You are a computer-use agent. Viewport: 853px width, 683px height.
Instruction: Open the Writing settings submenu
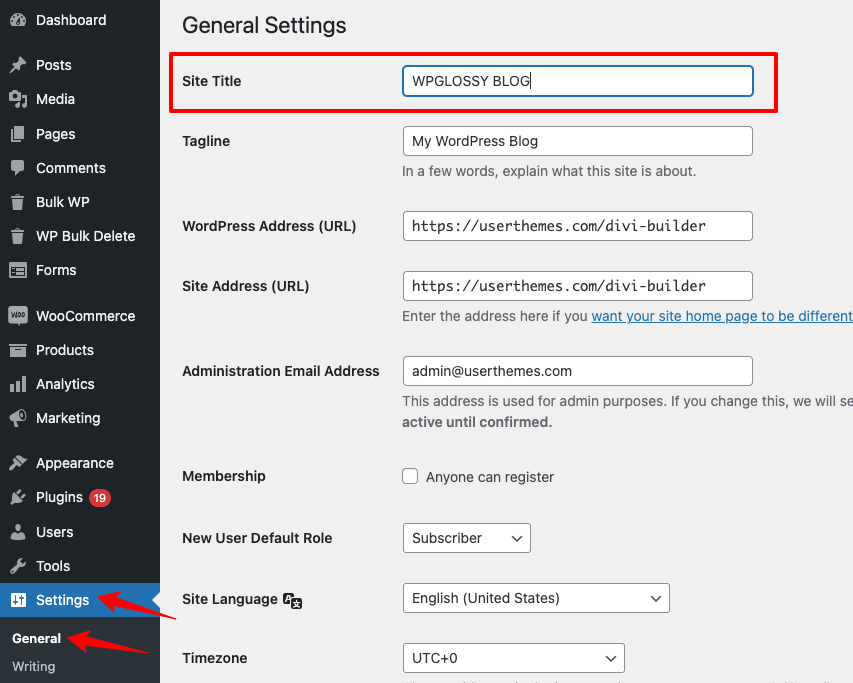tap(34, 667)
